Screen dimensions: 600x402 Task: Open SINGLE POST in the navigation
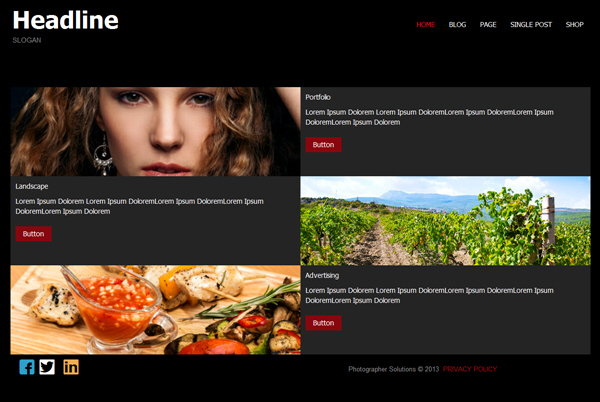point(531,24)
